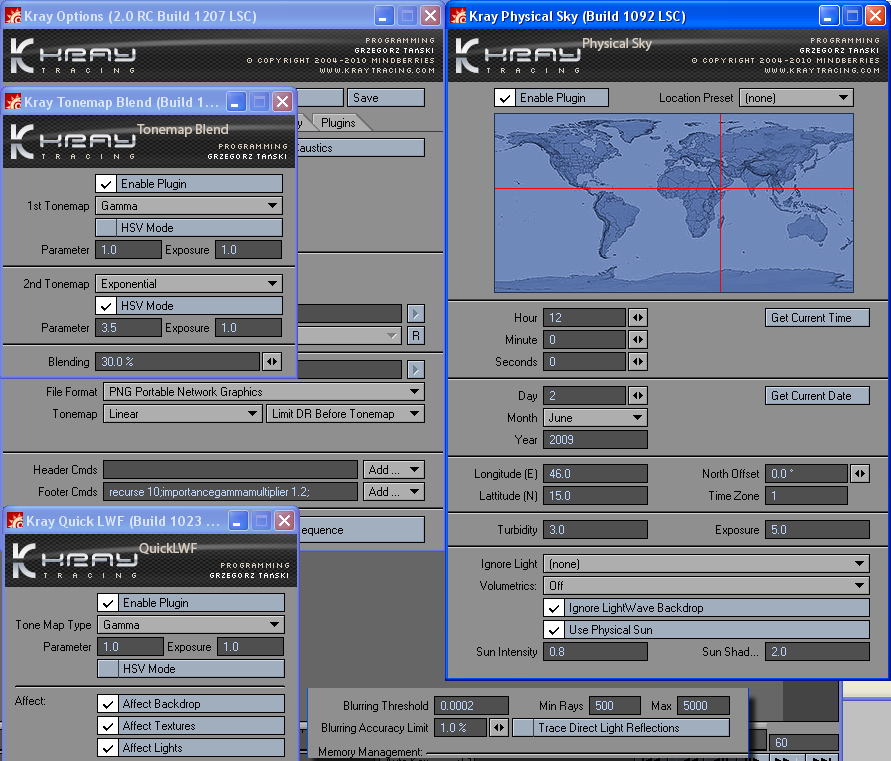This screenshot has height=761, width=891.
Task: Switch to the Plugins tab
Action: [x=338, y=123]
